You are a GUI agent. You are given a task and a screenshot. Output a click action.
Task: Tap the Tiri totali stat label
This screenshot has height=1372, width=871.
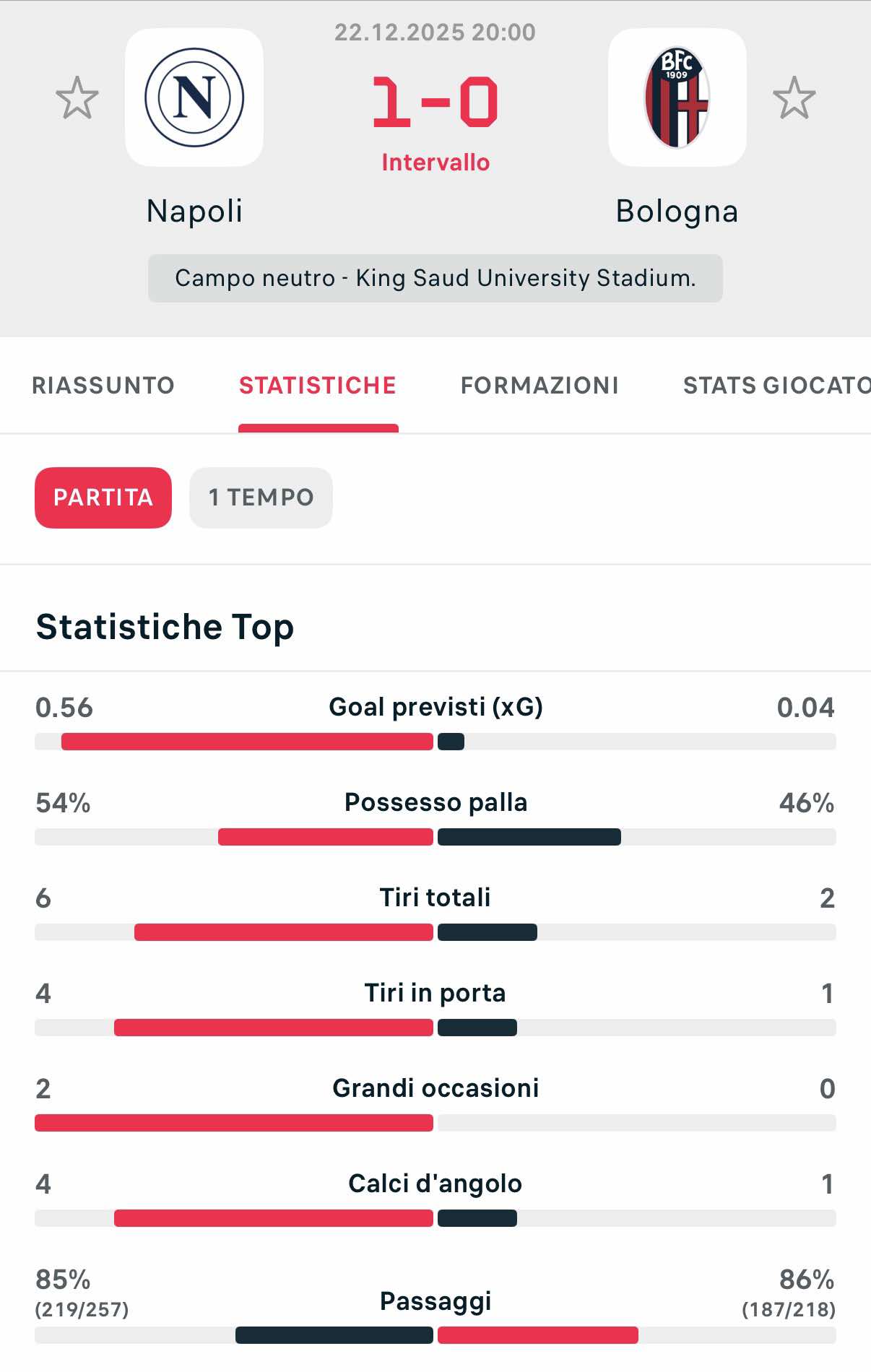435,898
